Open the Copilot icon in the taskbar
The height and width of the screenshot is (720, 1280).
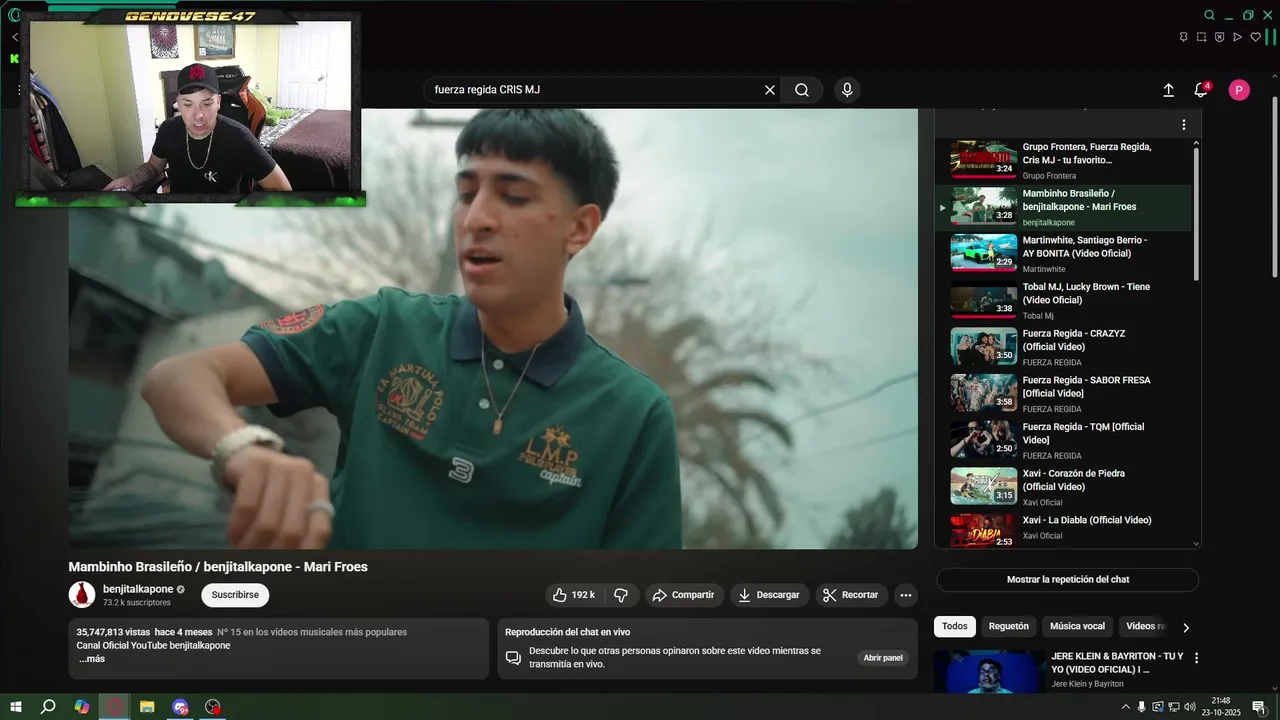82,707
